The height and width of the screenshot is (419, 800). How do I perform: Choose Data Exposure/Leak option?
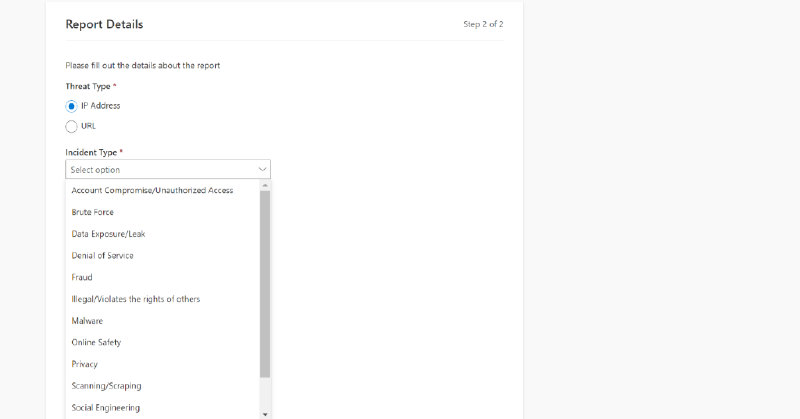tap(108, 234)
